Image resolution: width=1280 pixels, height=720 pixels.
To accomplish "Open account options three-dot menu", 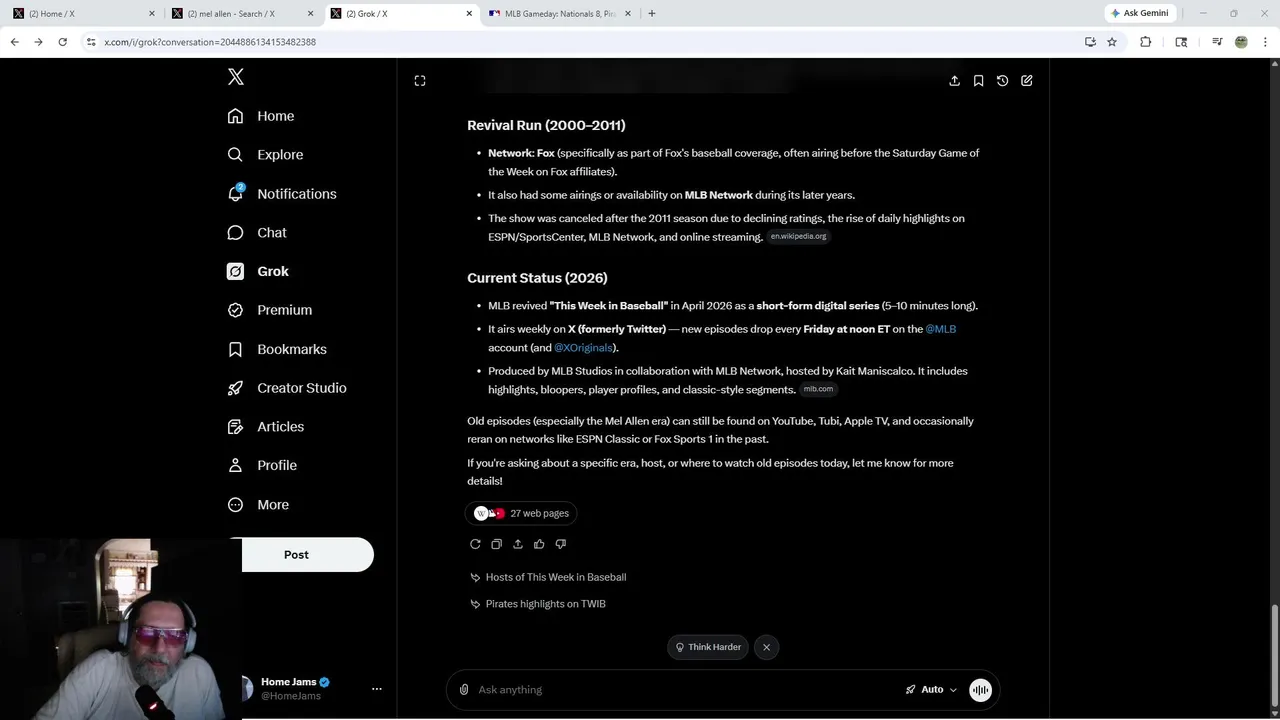I will pyautogui.click(x=377, y=689).
